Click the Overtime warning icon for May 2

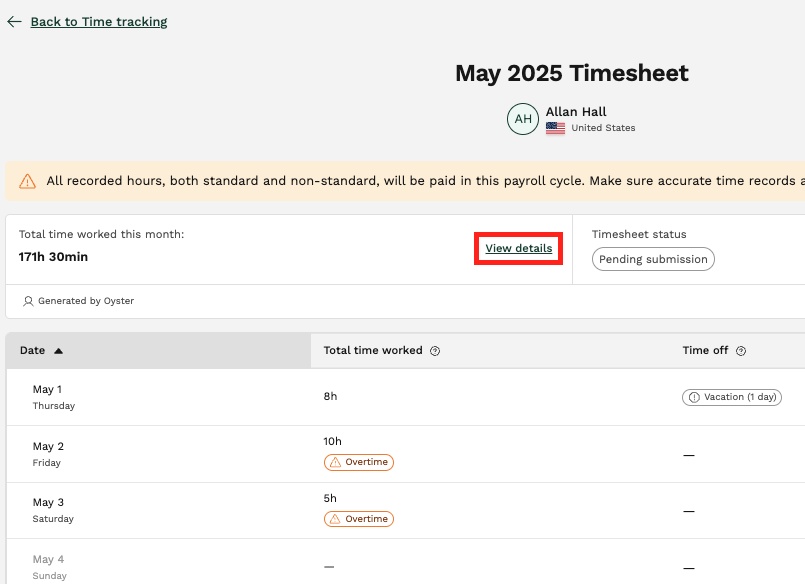pos(335,462)
